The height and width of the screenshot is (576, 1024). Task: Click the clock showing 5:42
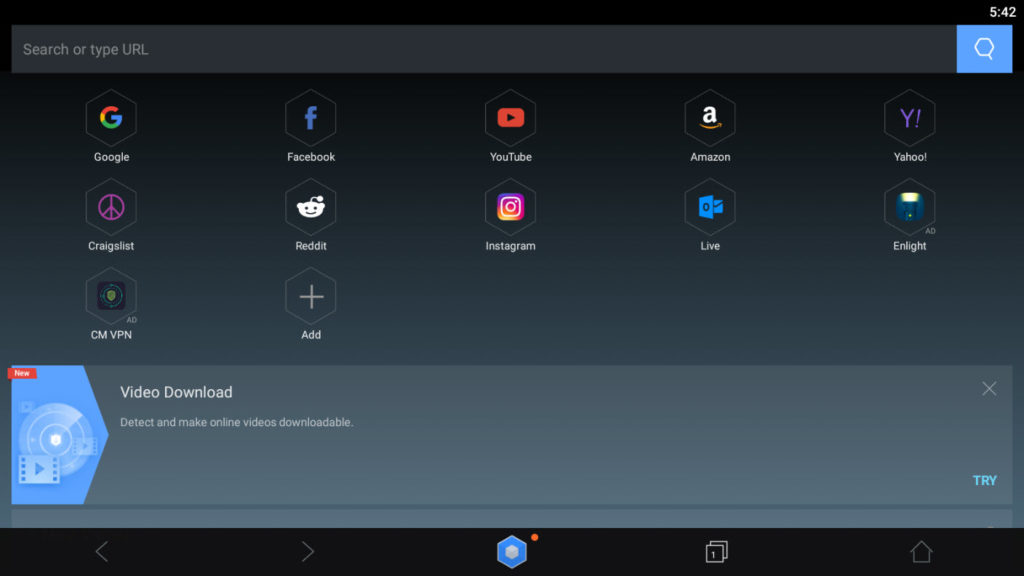1002,12
